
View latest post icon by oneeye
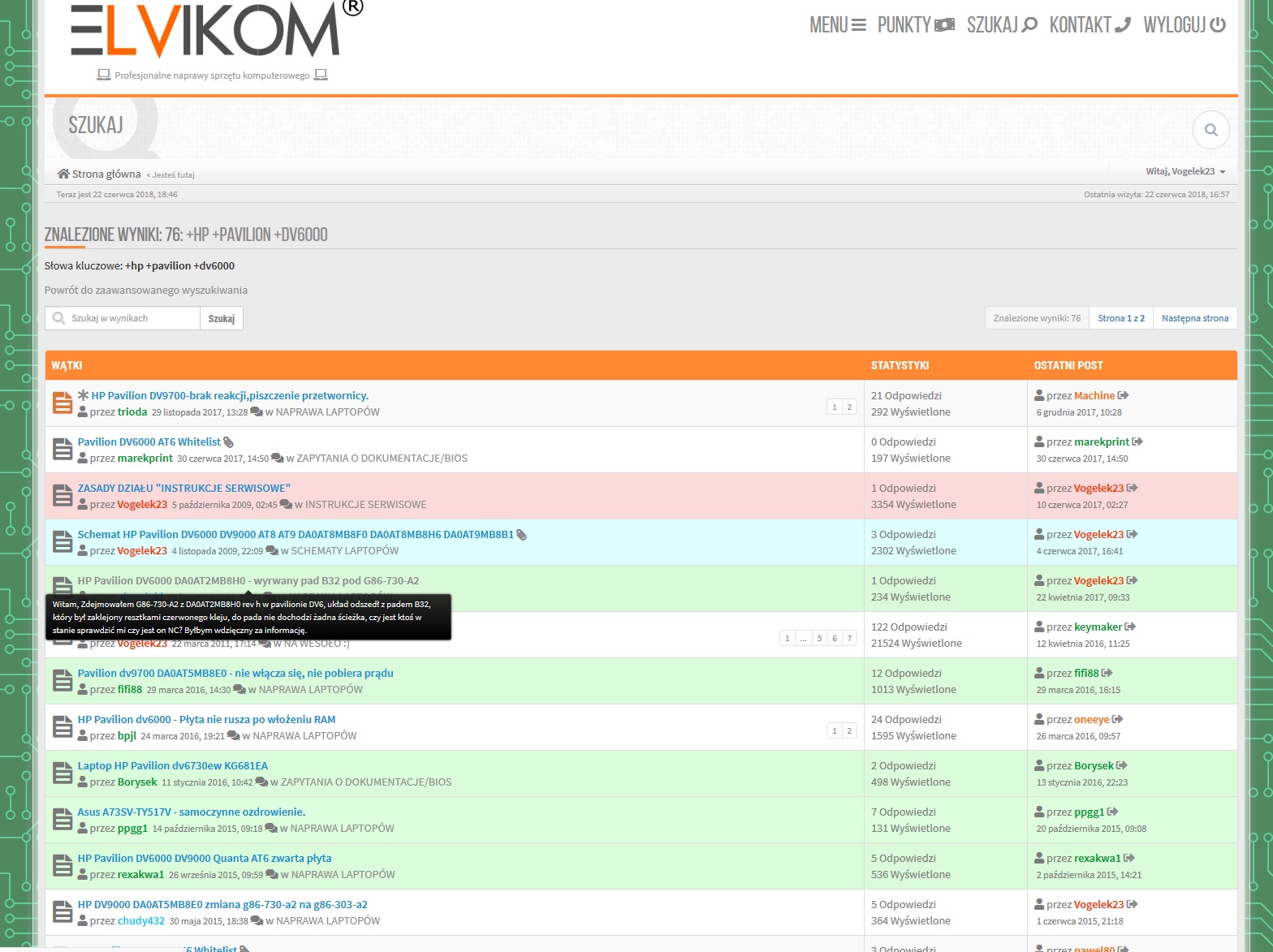[x=1118, y=719]
